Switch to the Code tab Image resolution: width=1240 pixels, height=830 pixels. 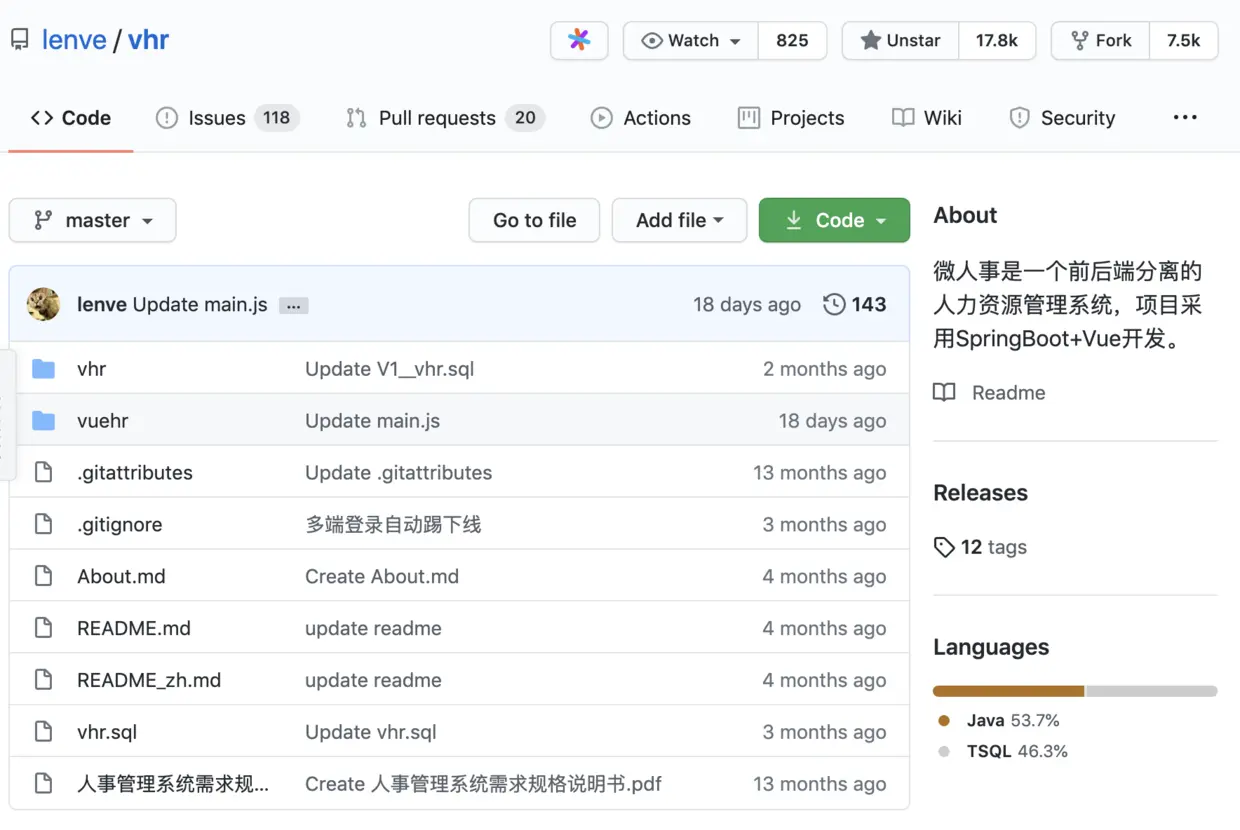(x=71, y=118)
